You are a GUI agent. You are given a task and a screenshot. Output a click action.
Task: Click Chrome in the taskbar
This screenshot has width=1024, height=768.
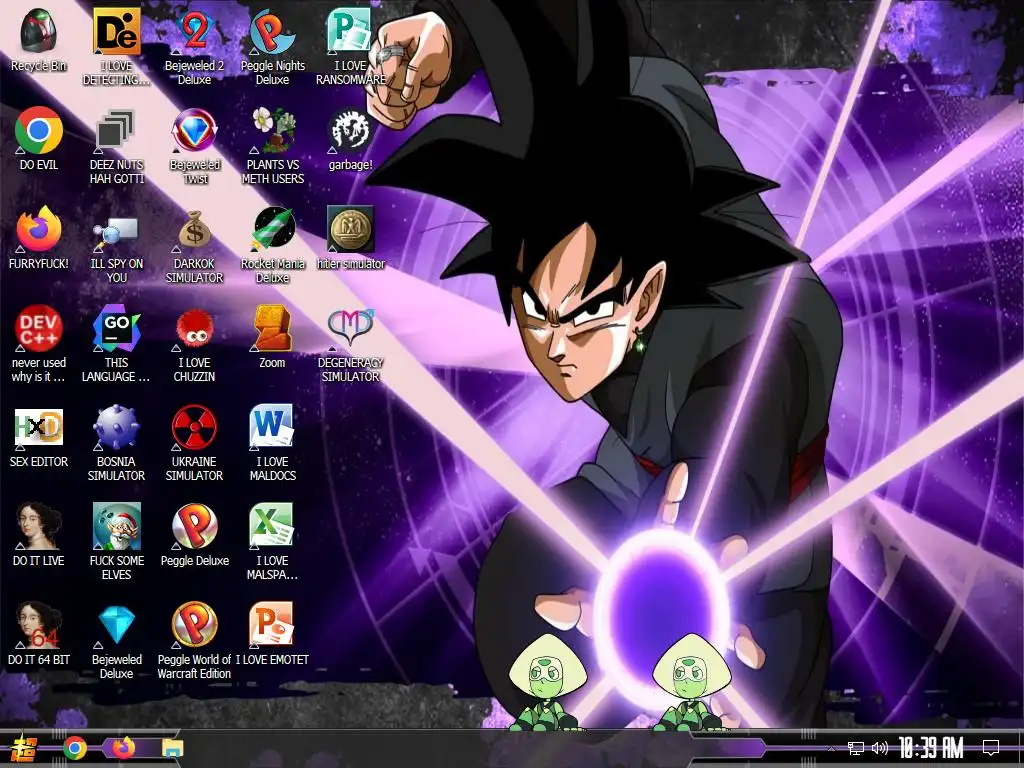74,748
